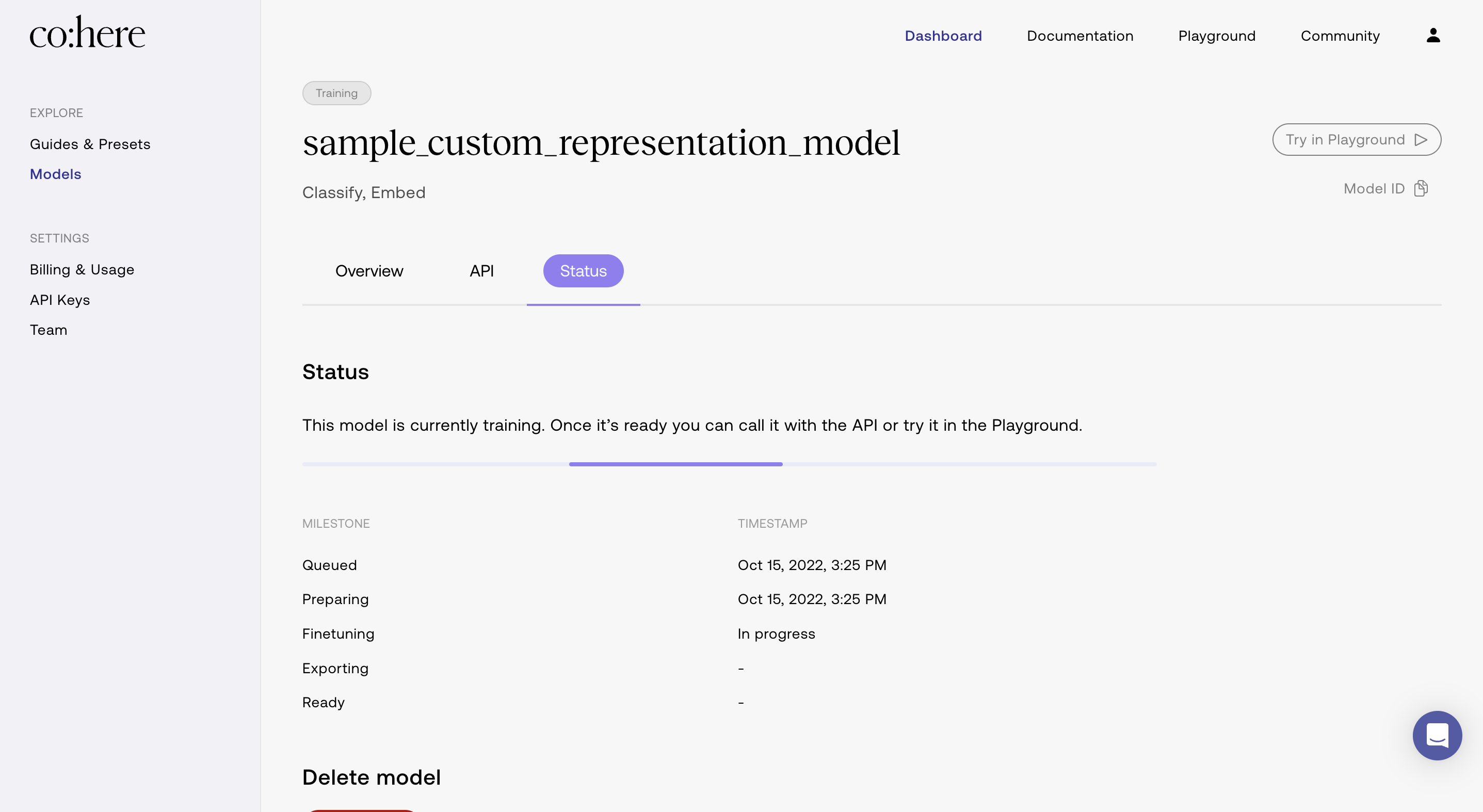This screenshot has height=812, width=1483.
Task: Open the chat support bubble
Action: tap(1437, 735)
